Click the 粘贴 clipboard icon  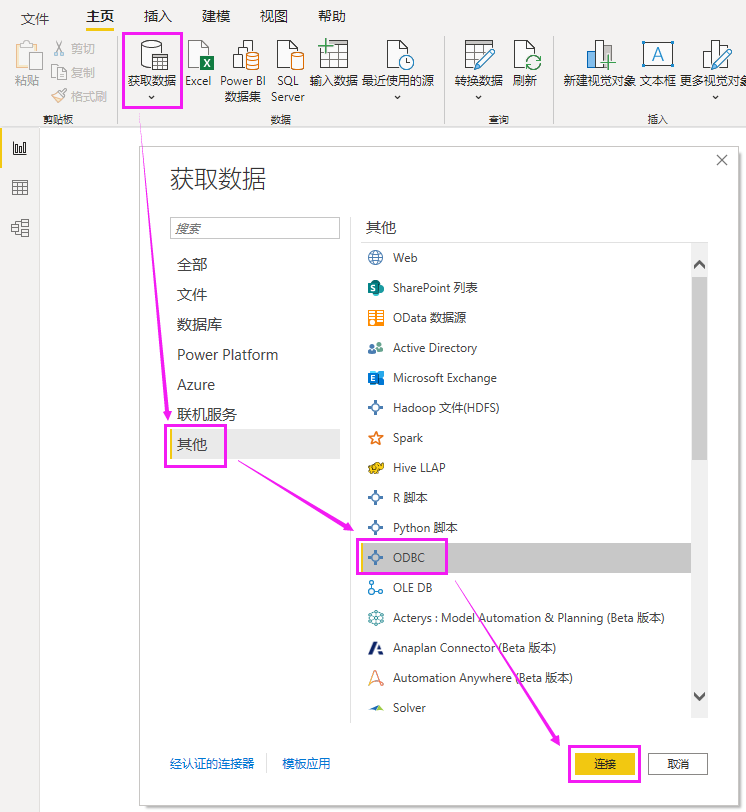pyautogui.click(x=28, y=55)
